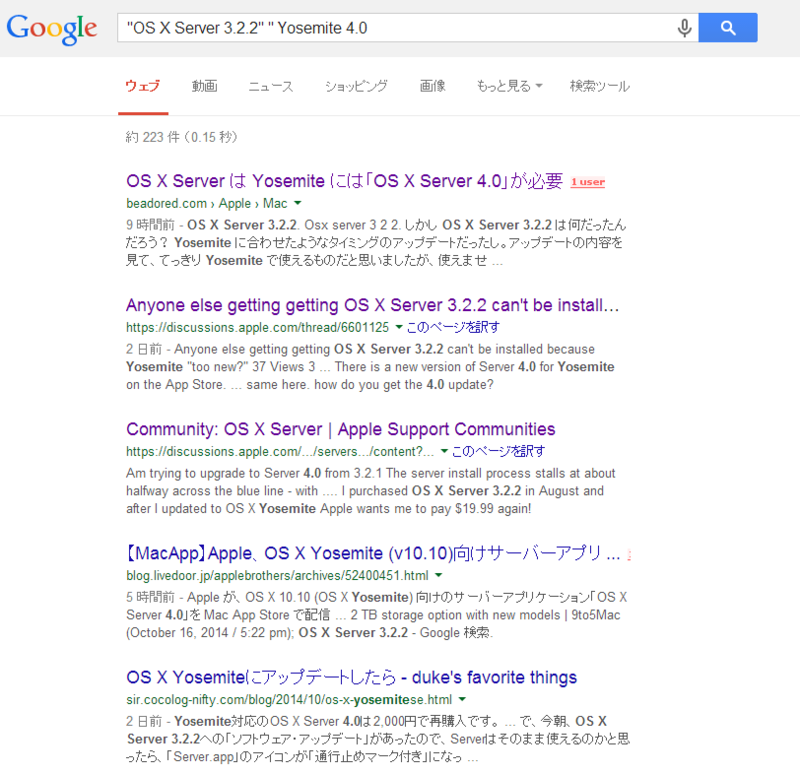
Task: Open dropdown arrow beside discussions.apple.com/.../servers URL
Action: [444, 451]
